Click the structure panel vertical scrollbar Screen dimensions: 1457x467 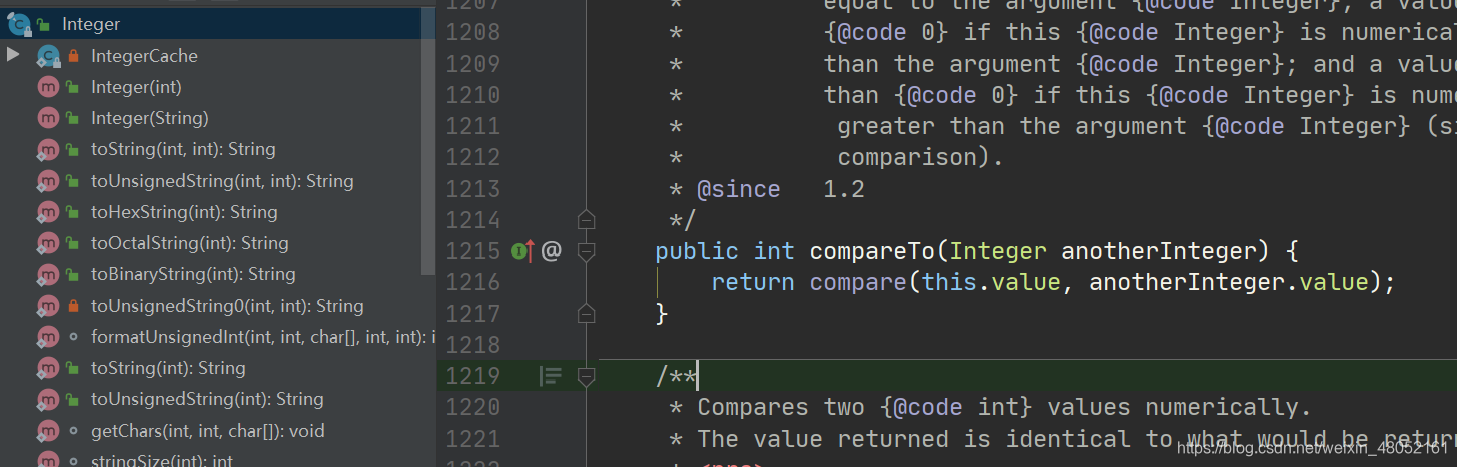pos(428,140)
